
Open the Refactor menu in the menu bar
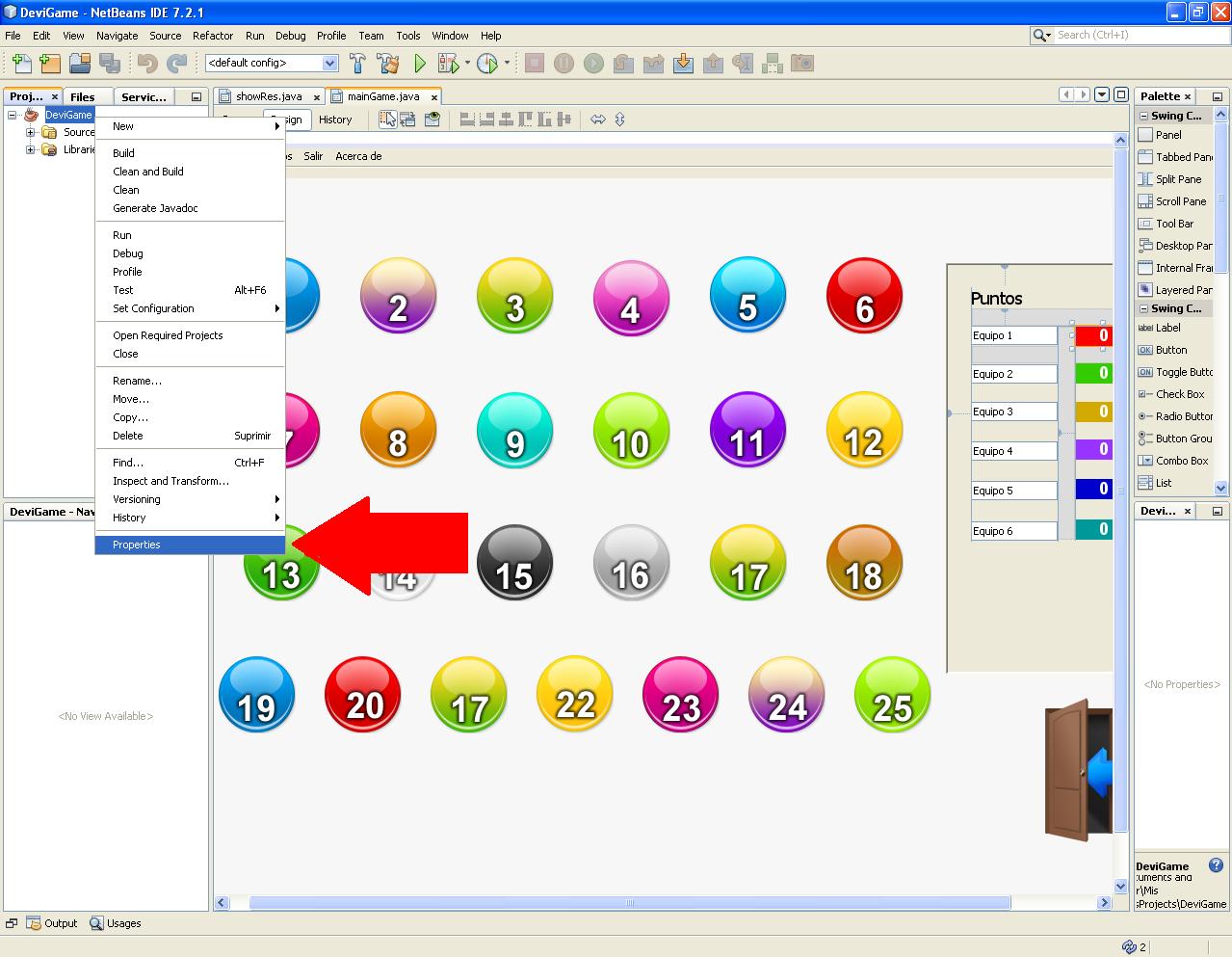[x=213, y=36]
